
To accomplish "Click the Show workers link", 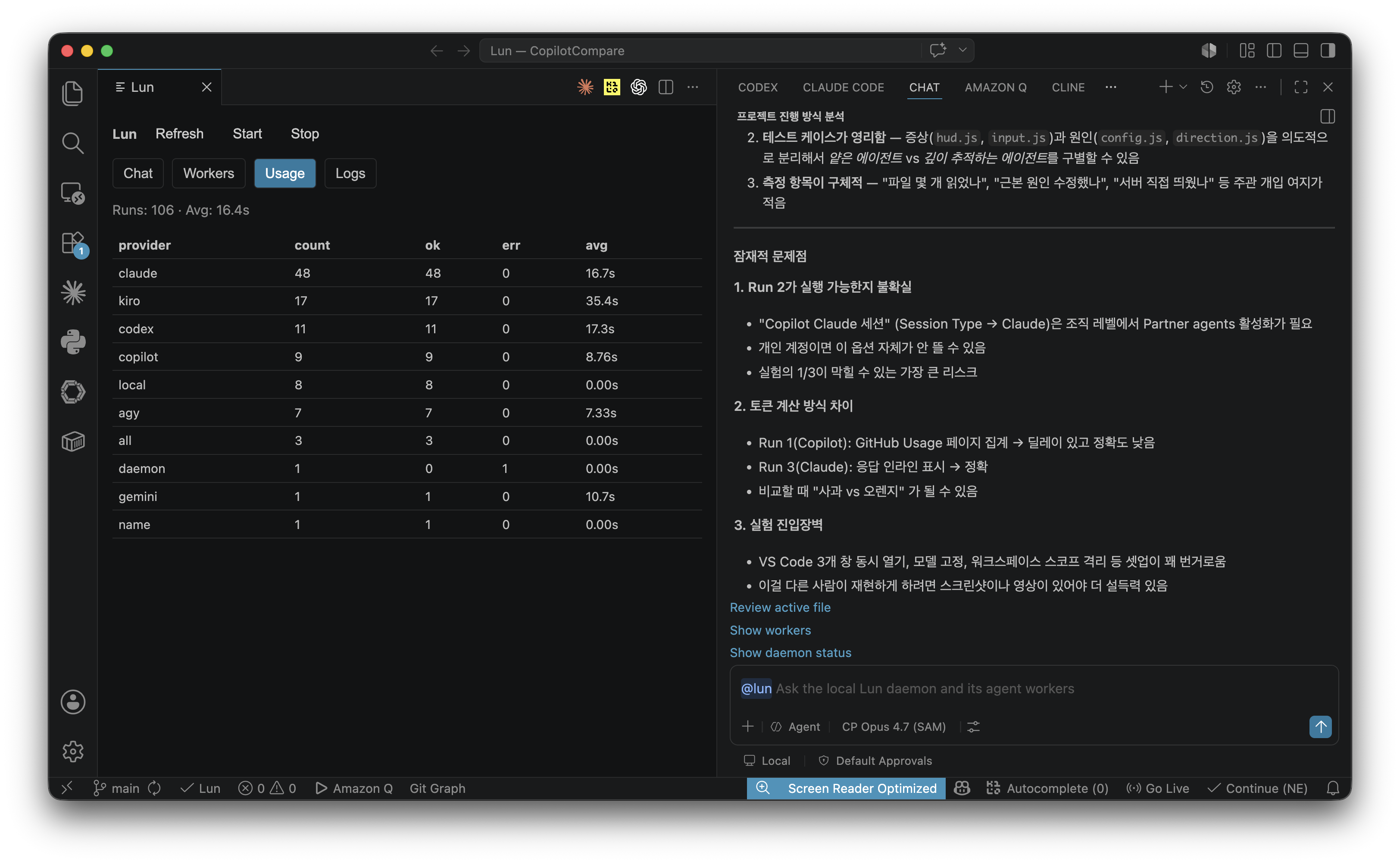I will coord(770,630).
